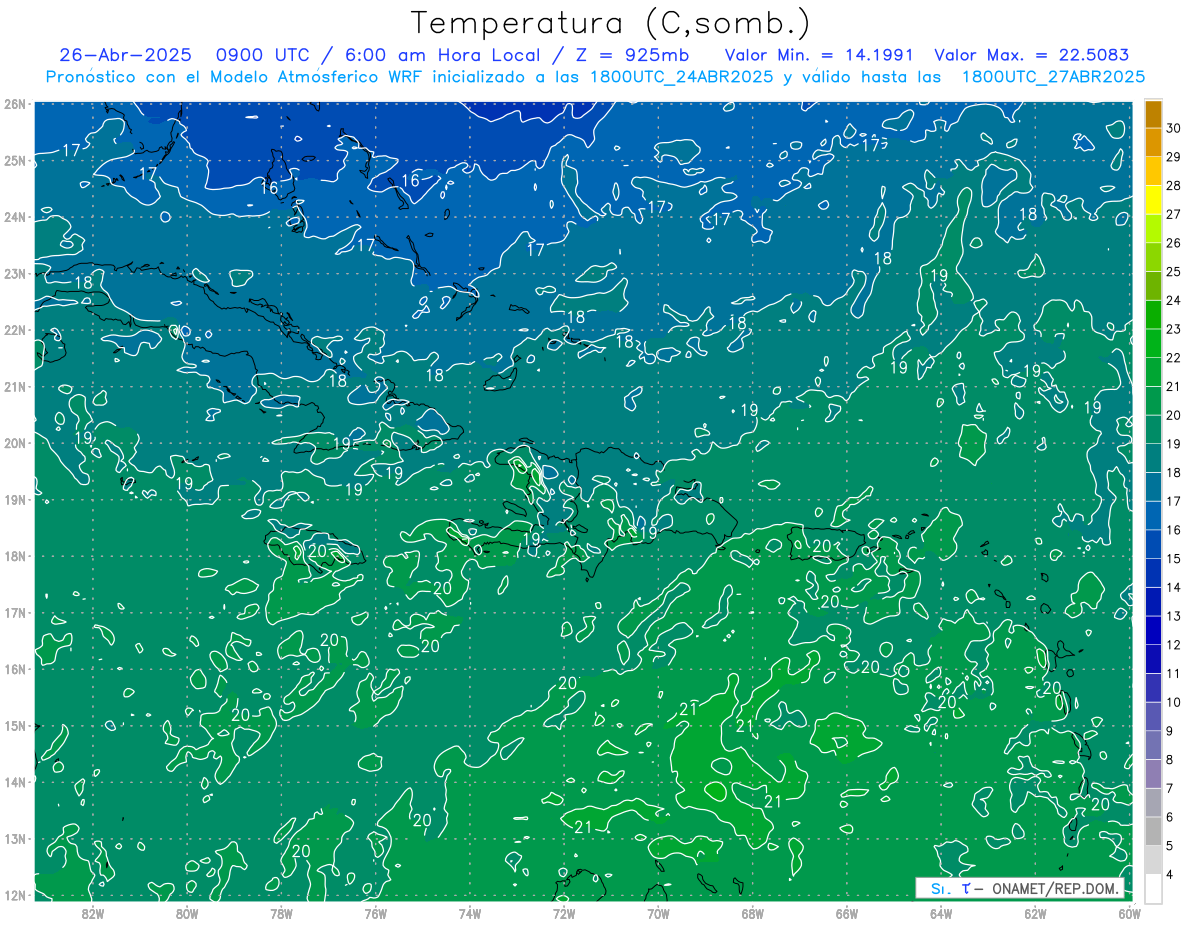The width and height of the screenshot is (1200, 927).
Task: Click the "62W" longitude axis label
Action: (1035, 913)
